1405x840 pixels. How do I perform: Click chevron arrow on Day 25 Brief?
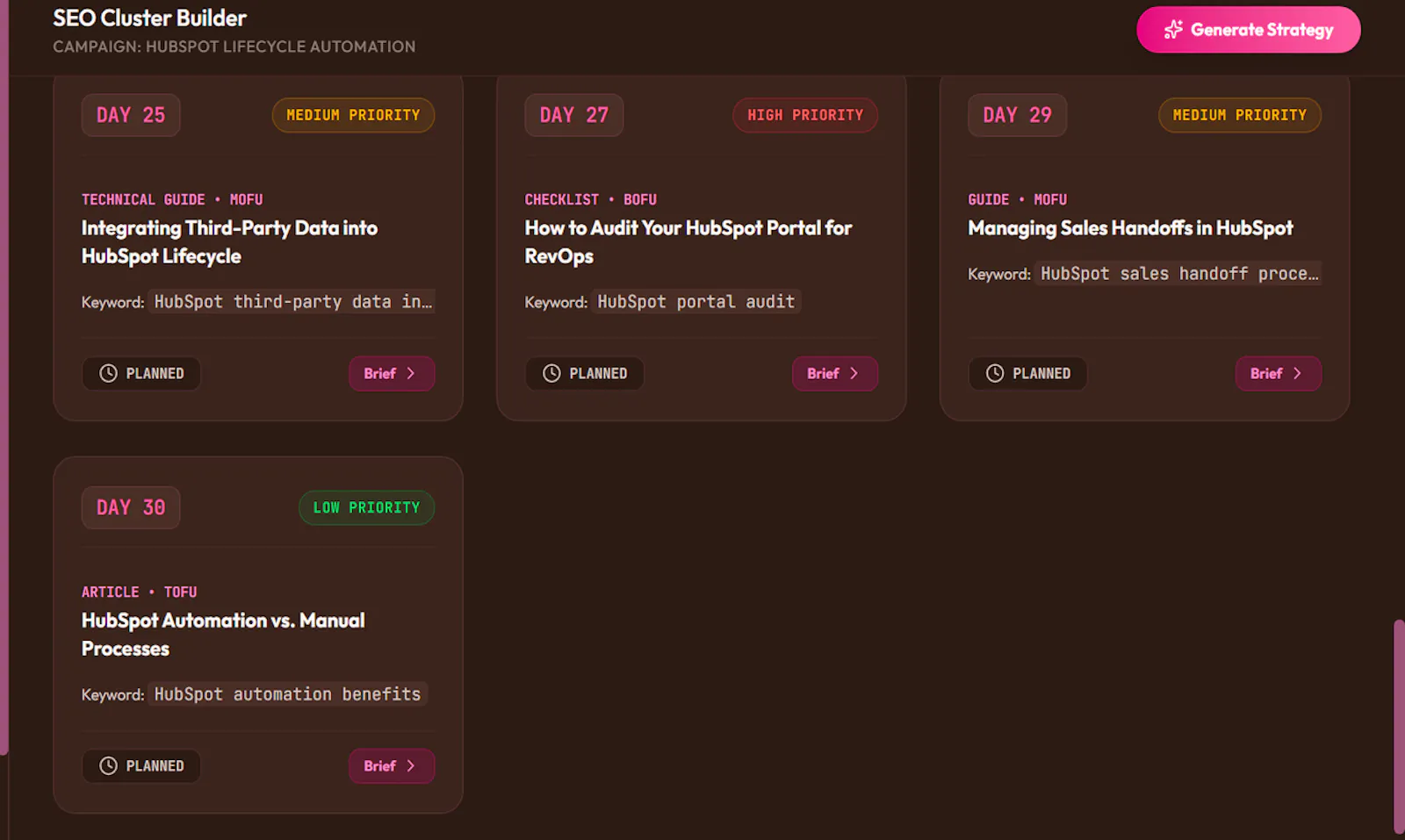[410, 373]
